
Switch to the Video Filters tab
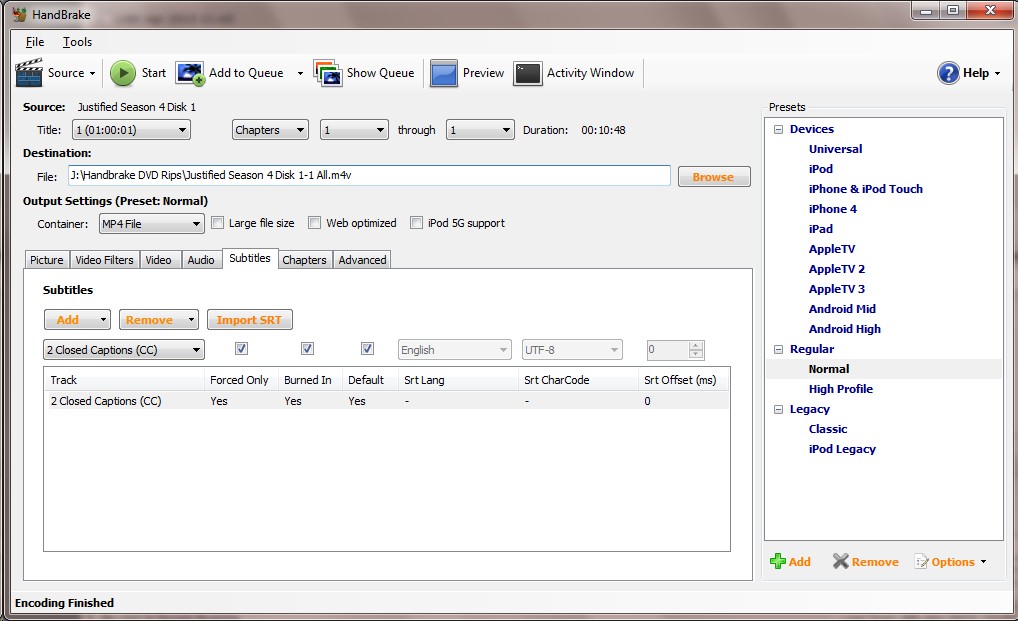pos(105,260)
